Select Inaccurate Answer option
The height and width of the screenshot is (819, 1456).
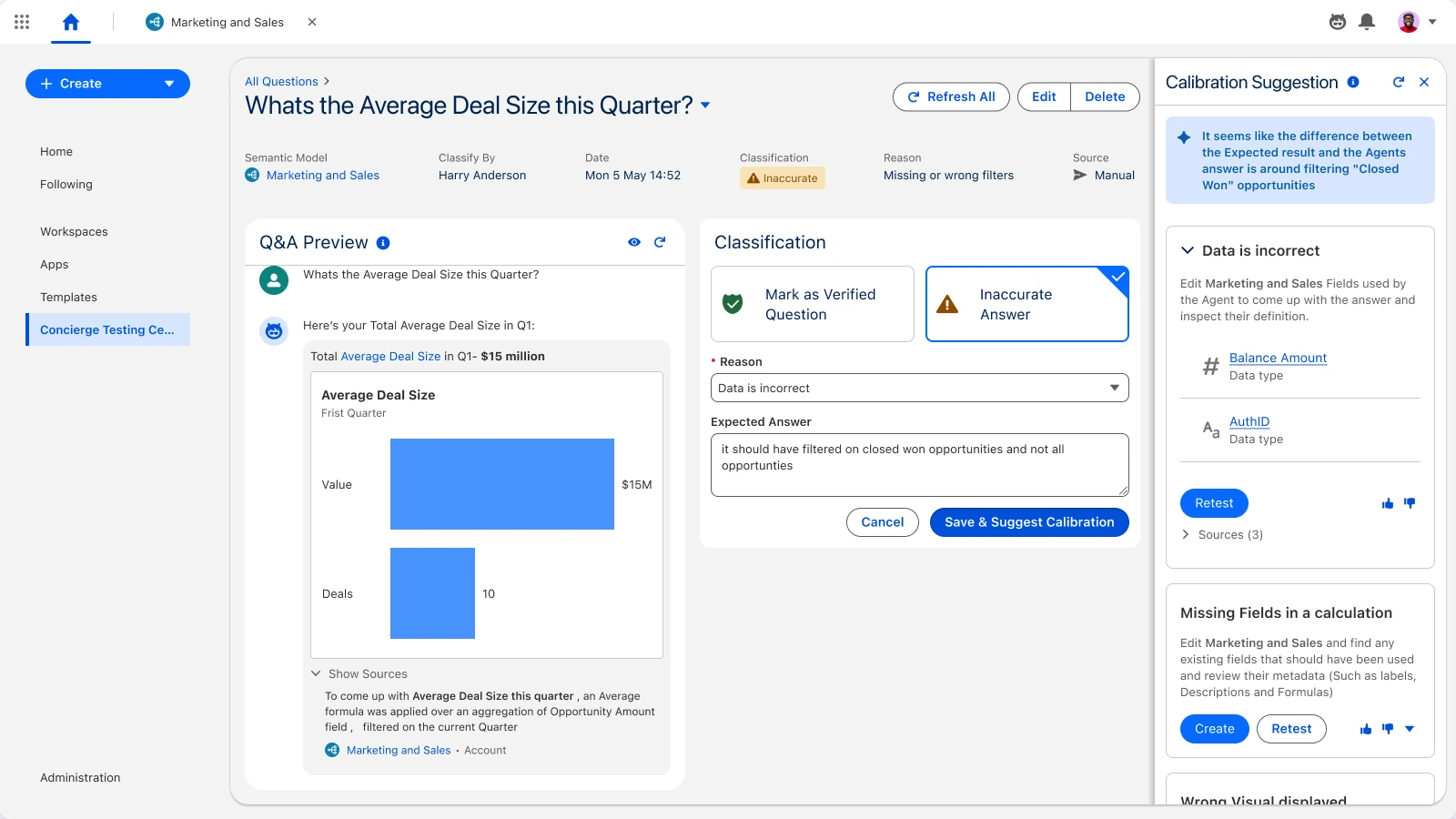coord(1027,304)
